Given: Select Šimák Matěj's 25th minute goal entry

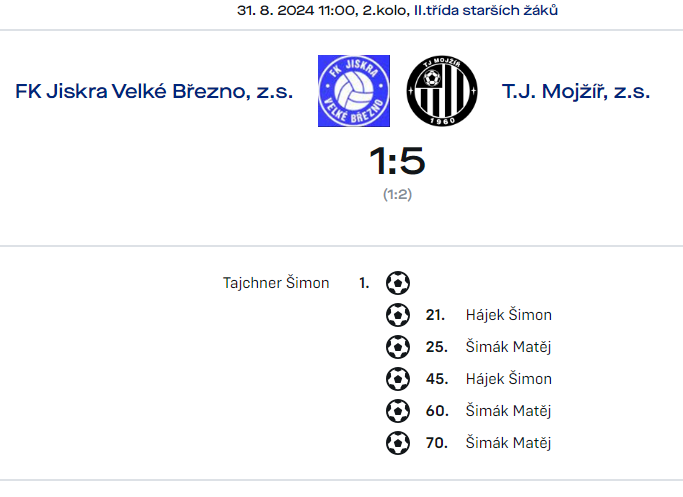Looking at the screenshot, I should tap(508, 347).
